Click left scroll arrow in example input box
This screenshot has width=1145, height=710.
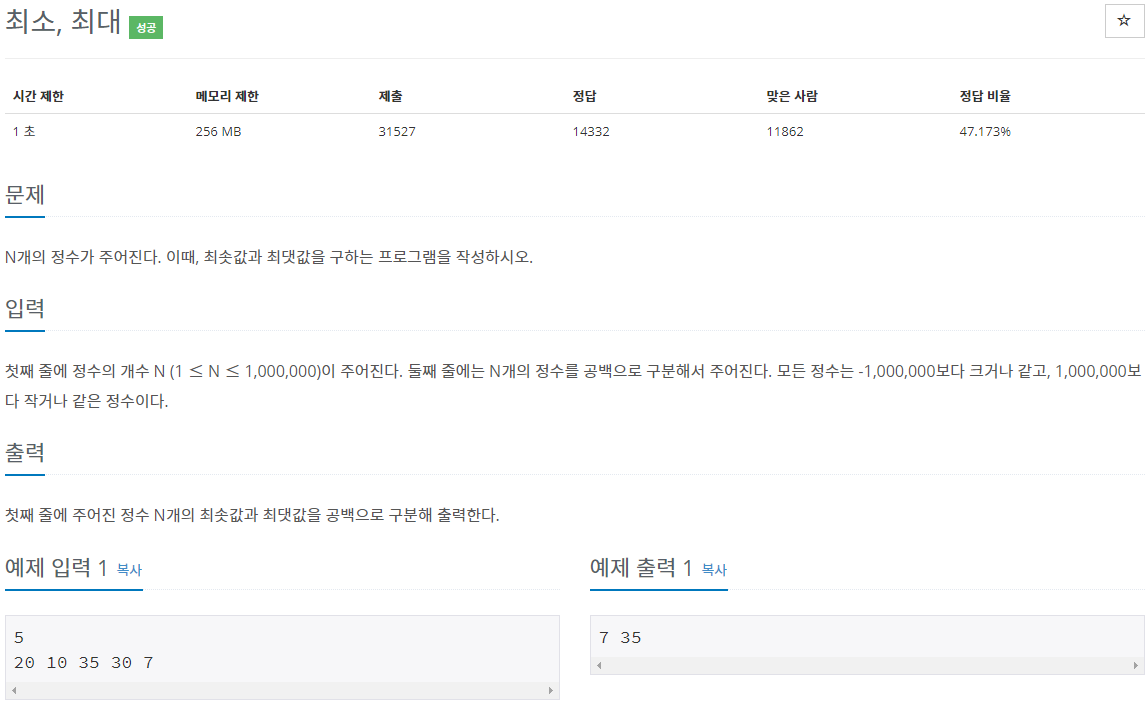point(14,690)
